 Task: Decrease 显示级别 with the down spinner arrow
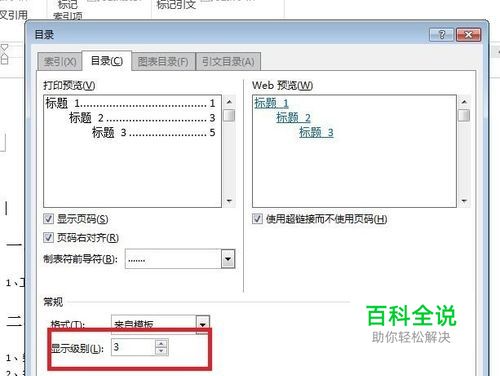[x=161, y=351]
